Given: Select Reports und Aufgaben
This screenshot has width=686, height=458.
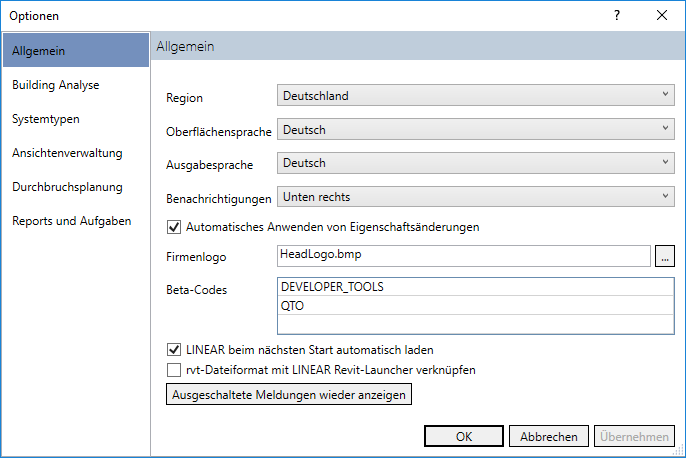Looking at the screenshot, I should [76, 221].
